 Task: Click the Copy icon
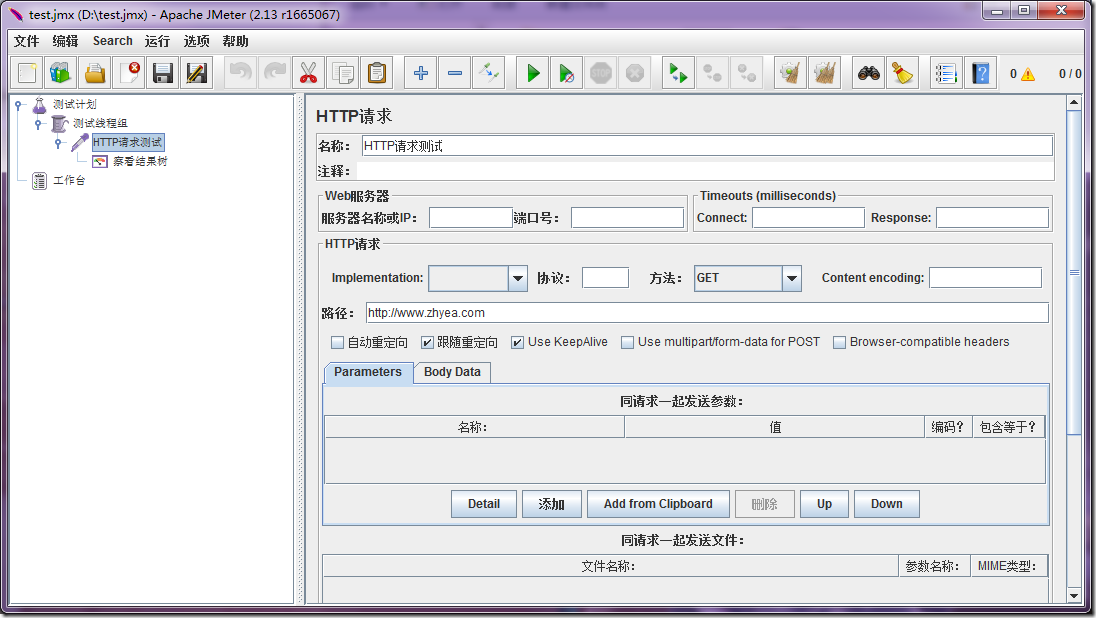[342, 73]
